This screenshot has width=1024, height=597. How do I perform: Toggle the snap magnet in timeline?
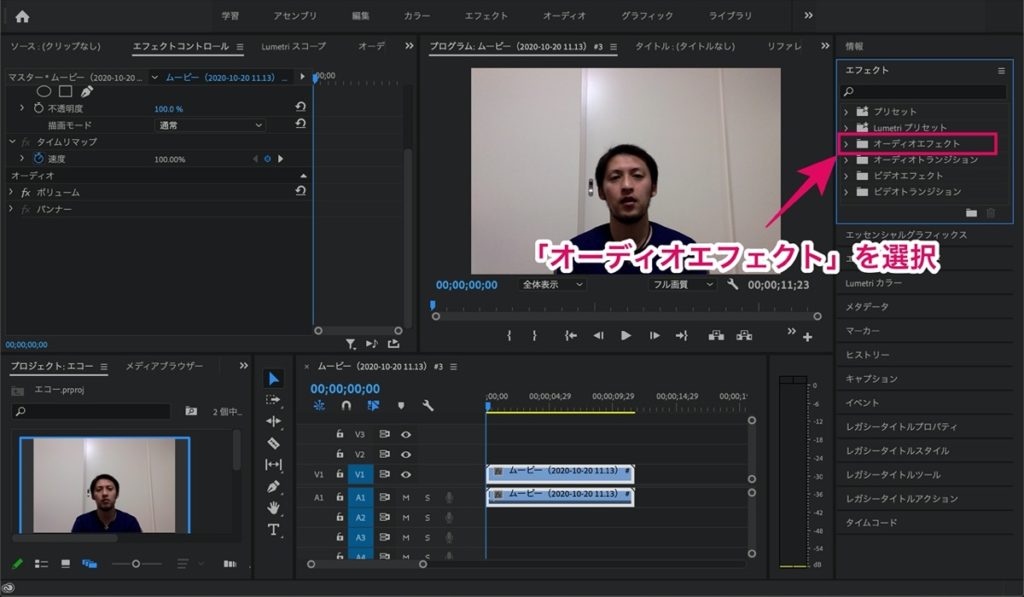pos(346,406)
